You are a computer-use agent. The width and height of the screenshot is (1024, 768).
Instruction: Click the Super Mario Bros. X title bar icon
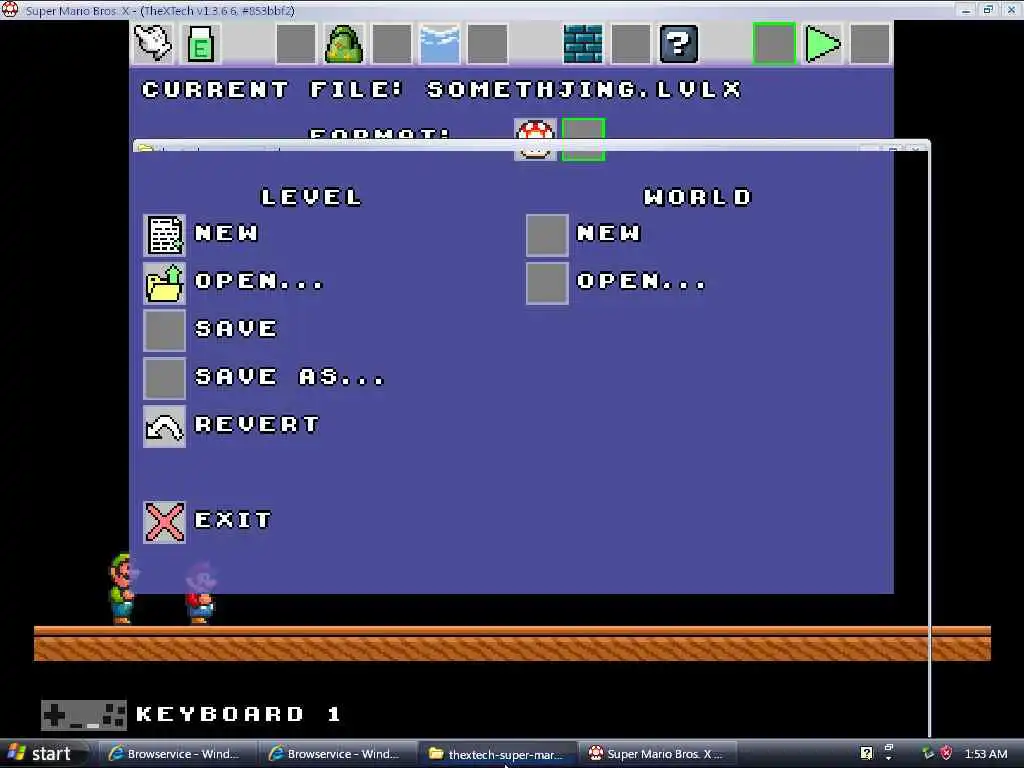pos(9,10)
